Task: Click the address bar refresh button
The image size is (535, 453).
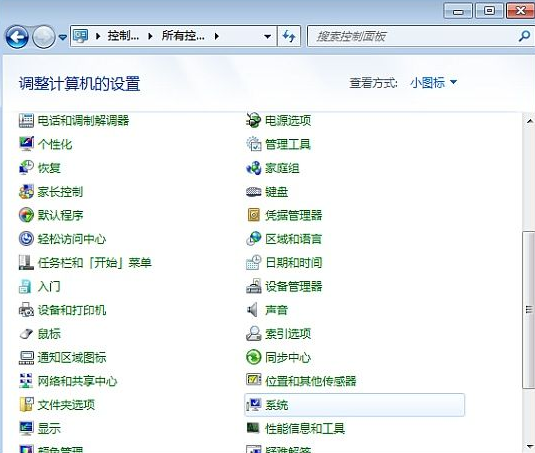Action: click(289, 36)
